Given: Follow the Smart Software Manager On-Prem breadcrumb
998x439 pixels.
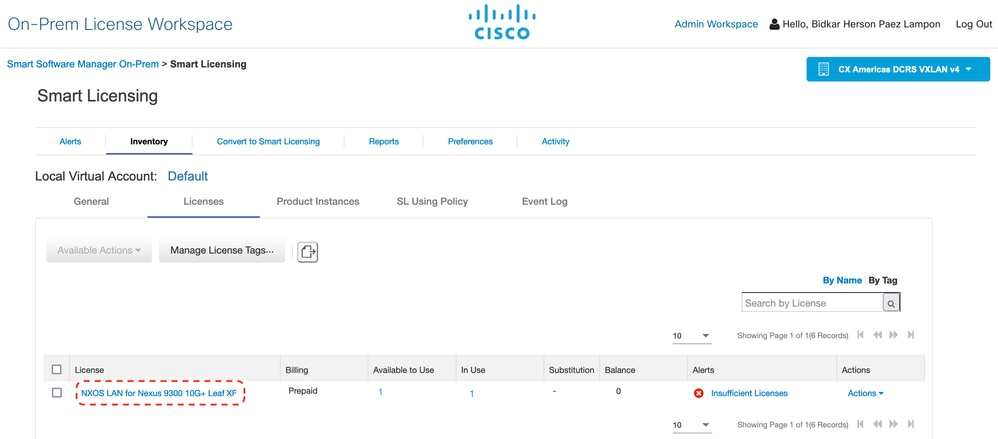Looking at the screenshot, I should [83, 64].
